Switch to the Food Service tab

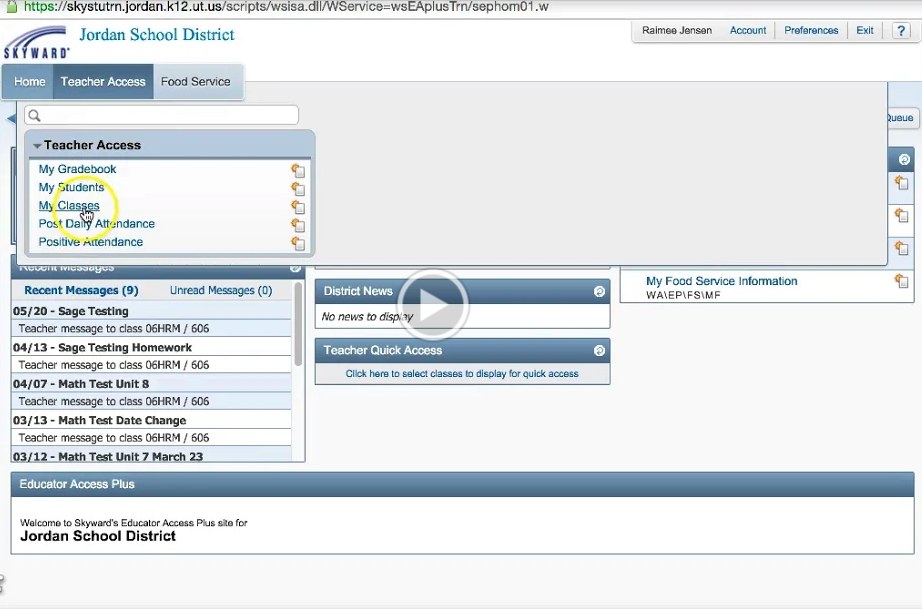click(197, 81)
